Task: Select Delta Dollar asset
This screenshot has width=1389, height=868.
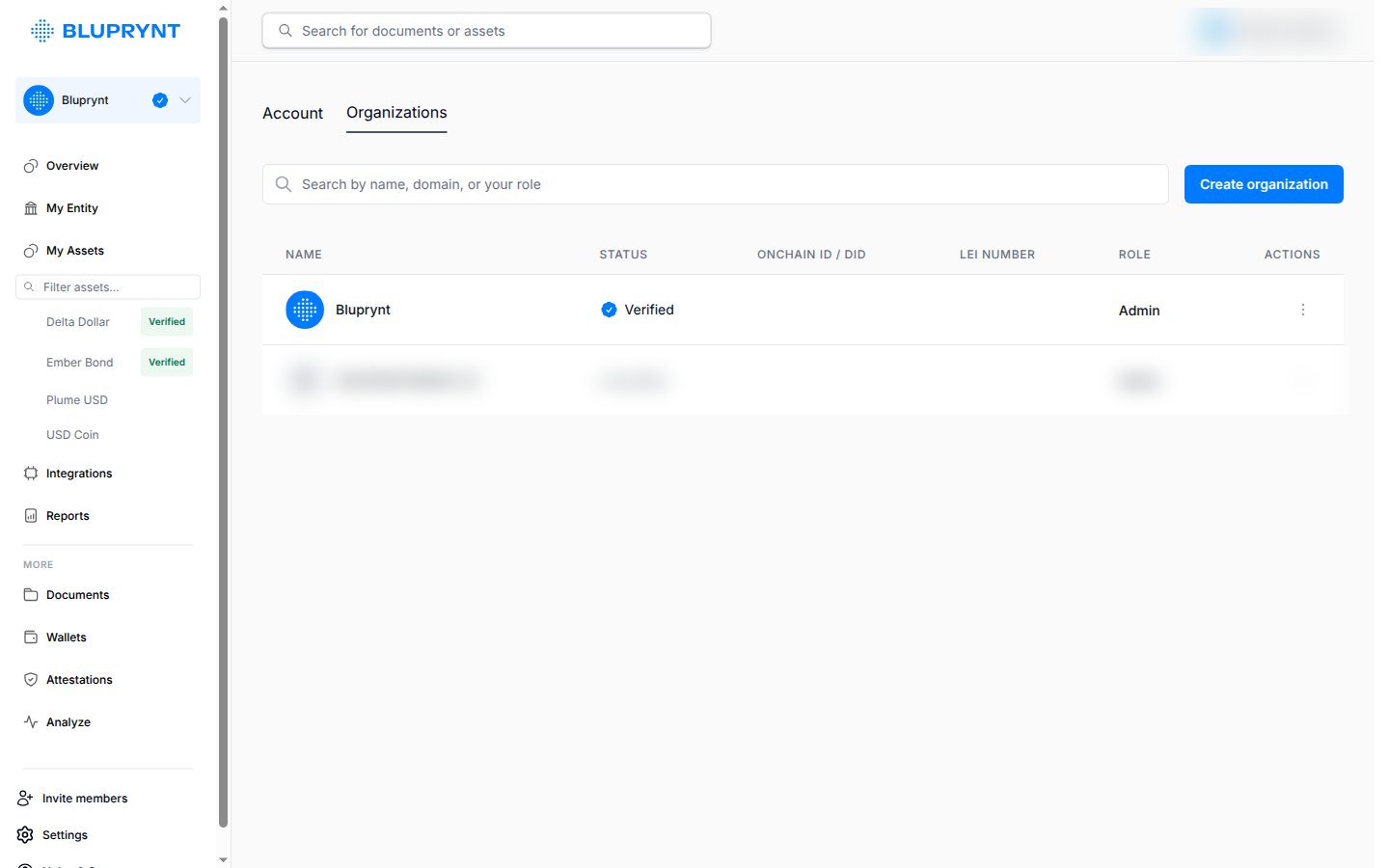Action: pos(78,322)
